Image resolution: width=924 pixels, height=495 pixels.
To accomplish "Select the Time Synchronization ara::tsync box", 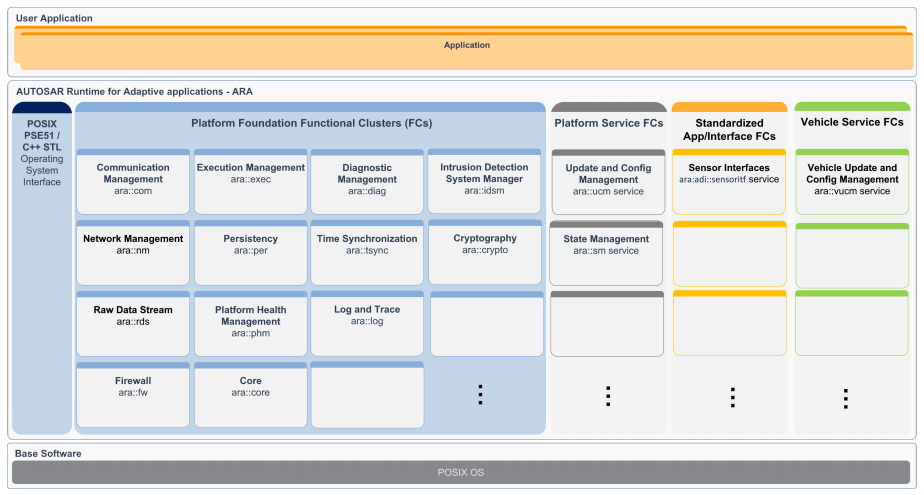I will click(367, 253).
